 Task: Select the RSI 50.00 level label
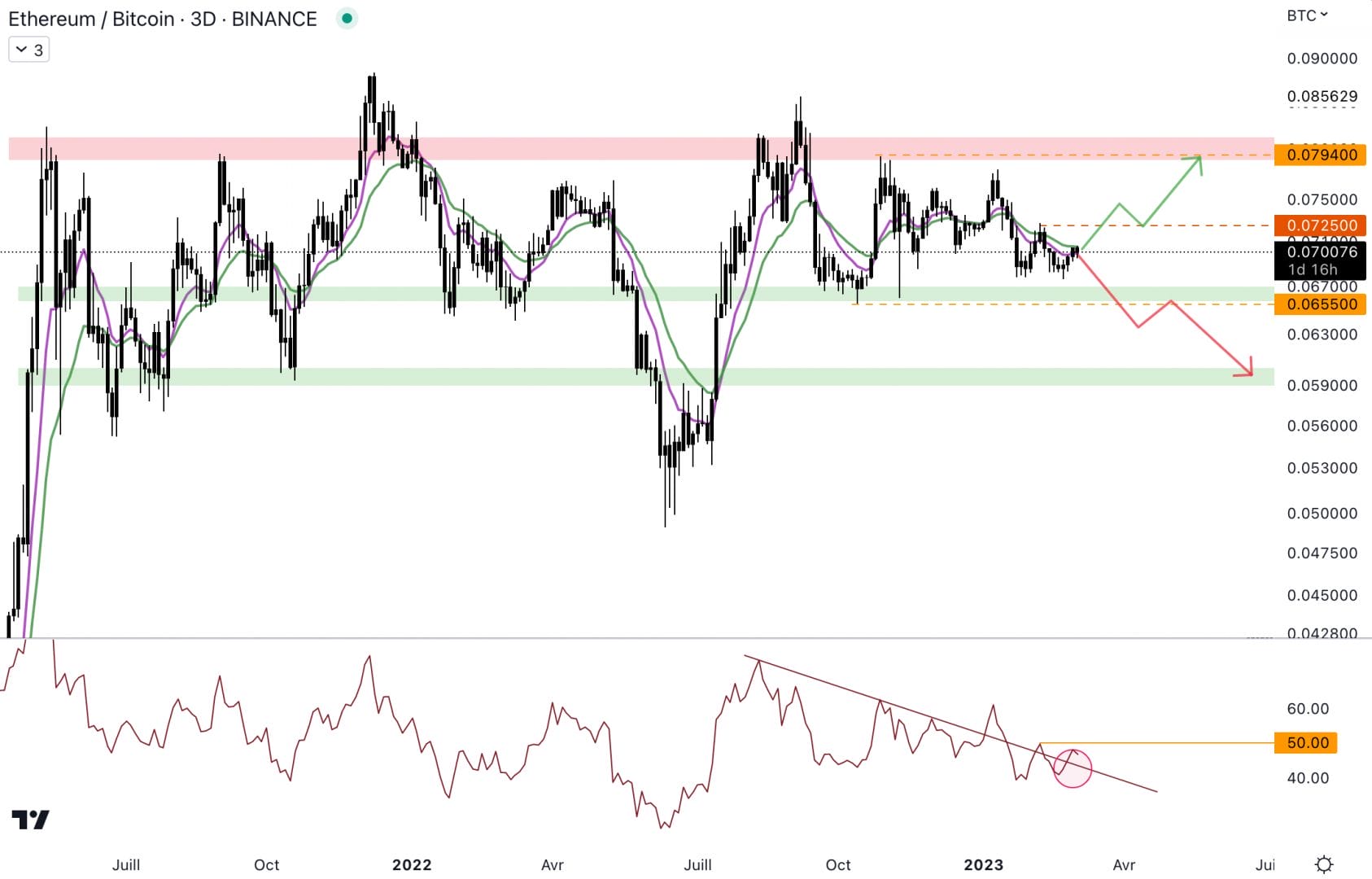1307,742
